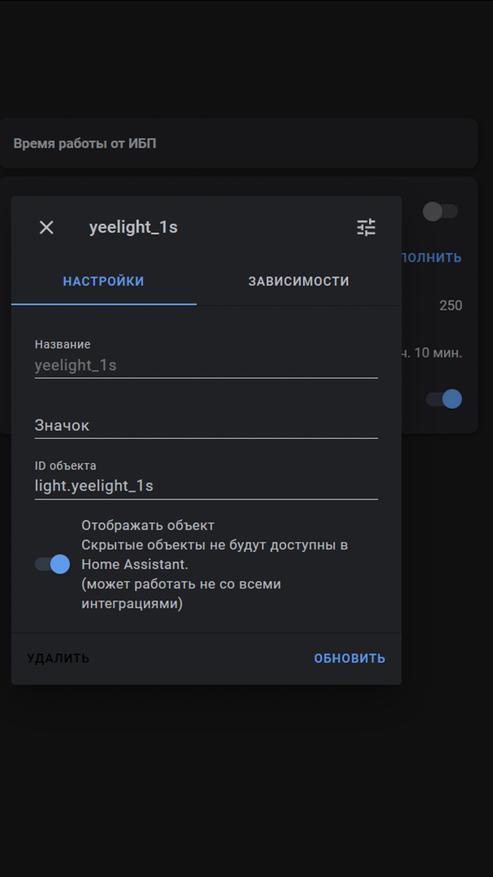Click the 10 мин. duration value
Image resolution: width=493 pixels, height=877 pixels.
pos(432,353)
